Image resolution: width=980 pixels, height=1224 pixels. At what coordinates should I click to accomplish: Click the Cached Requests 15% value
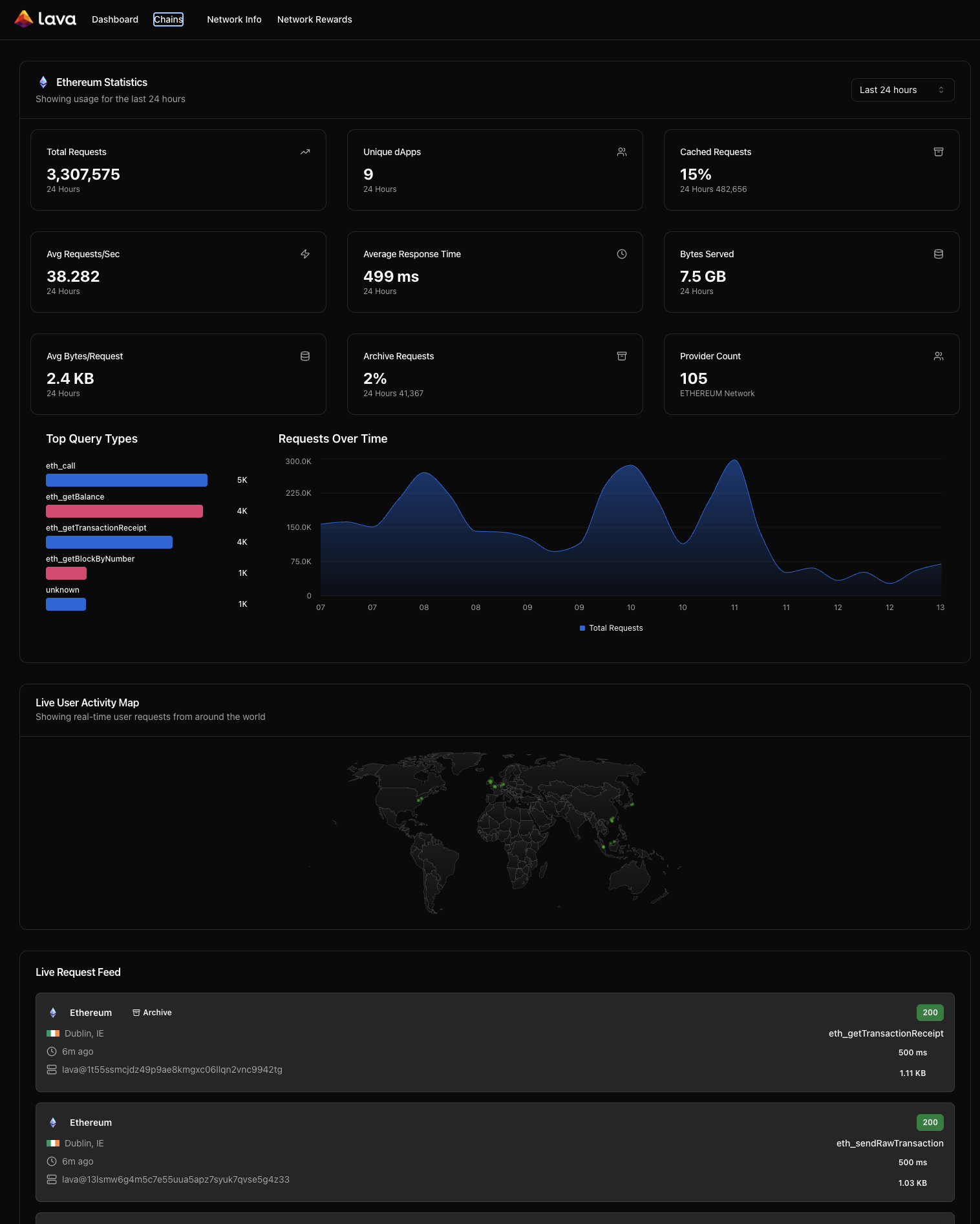tap(696, 174)
